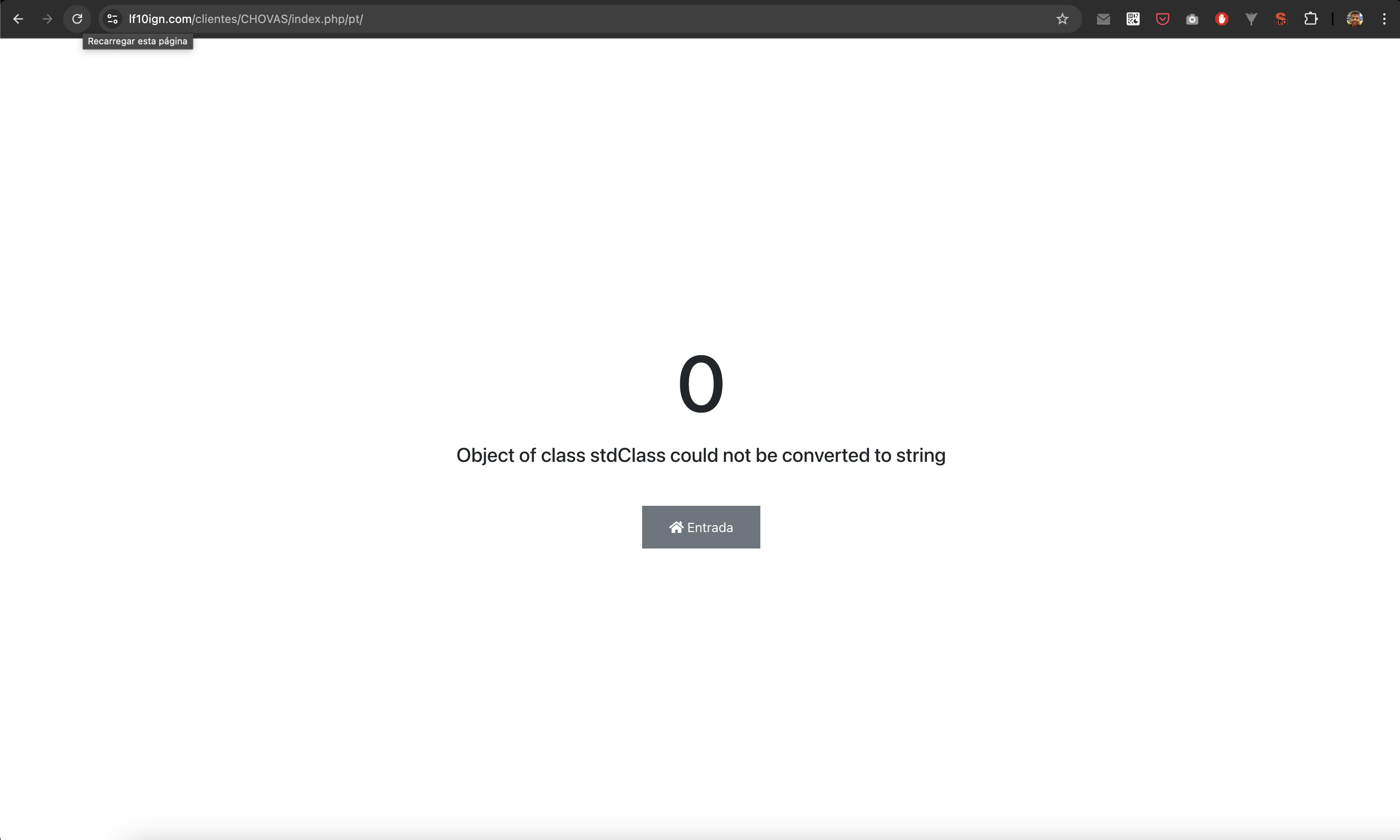This screenshot has width=1400, height=840.
Task: Click the gray funnel extension icon
Action: pyautogui.click(x=1251, y=19)
